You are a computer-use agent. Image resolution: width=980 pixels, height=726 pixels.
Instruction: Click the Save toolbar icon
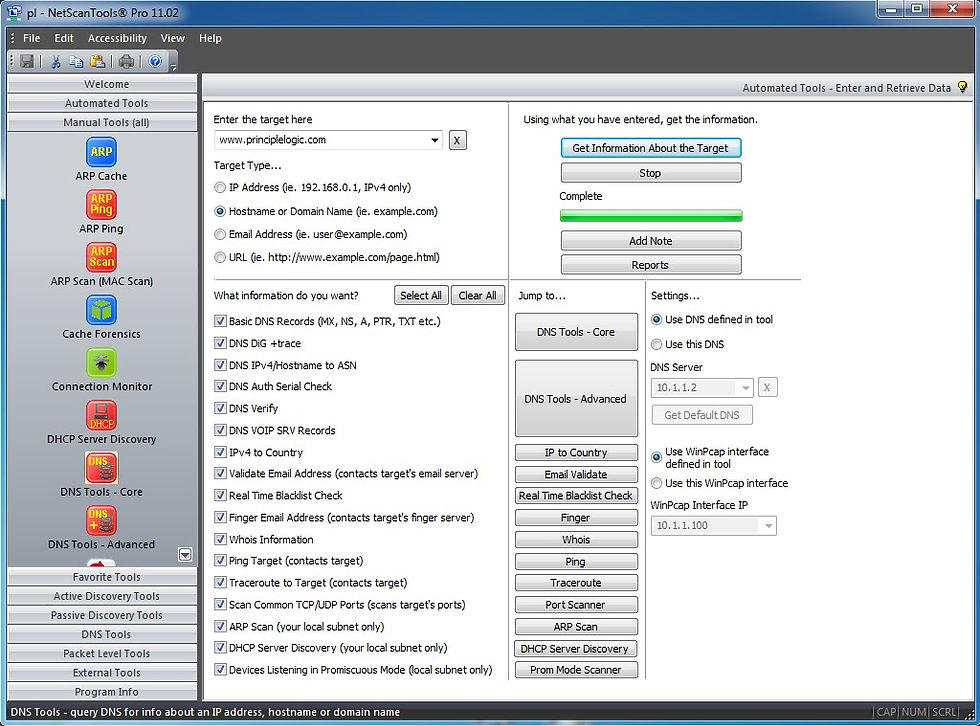click(x=27, y=61)
